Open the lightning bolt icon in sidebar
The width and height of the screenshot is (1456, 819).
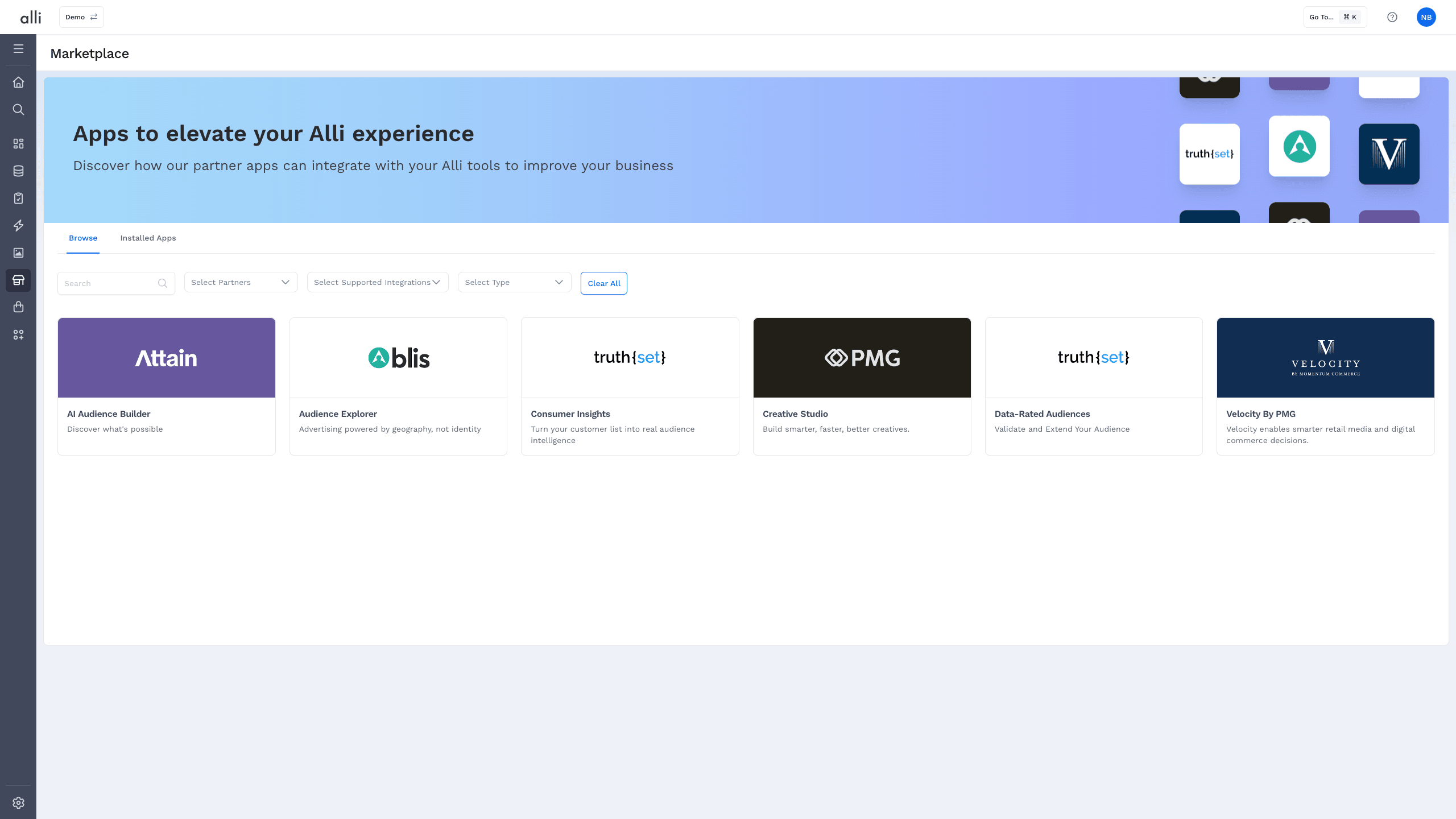pos(18,225)
